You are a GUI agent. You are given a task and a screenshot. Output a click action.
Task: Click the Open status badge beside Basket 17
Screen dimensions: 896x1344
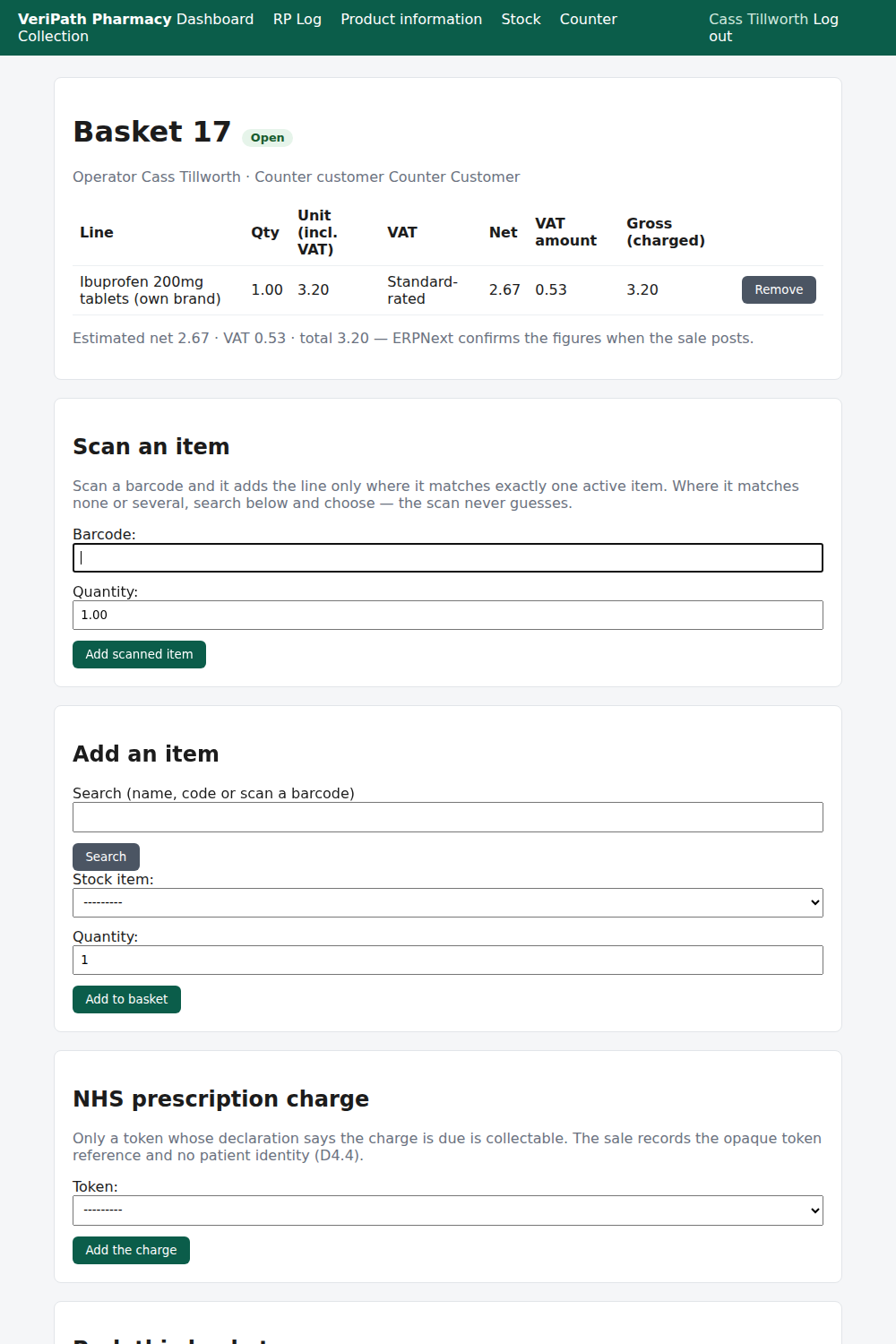click(267, 137)
